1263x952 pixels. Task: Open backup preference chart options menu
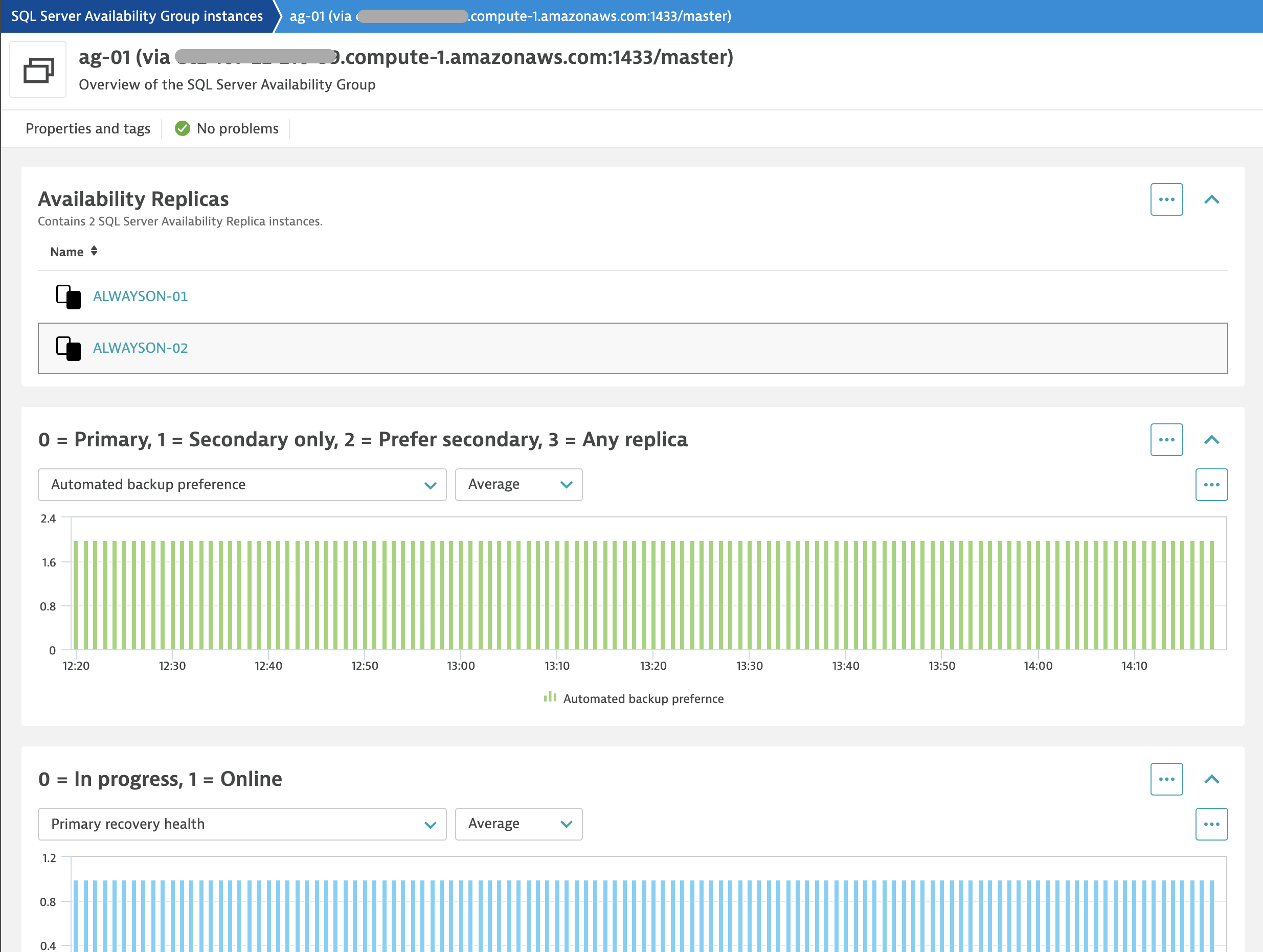point(1212,485)
